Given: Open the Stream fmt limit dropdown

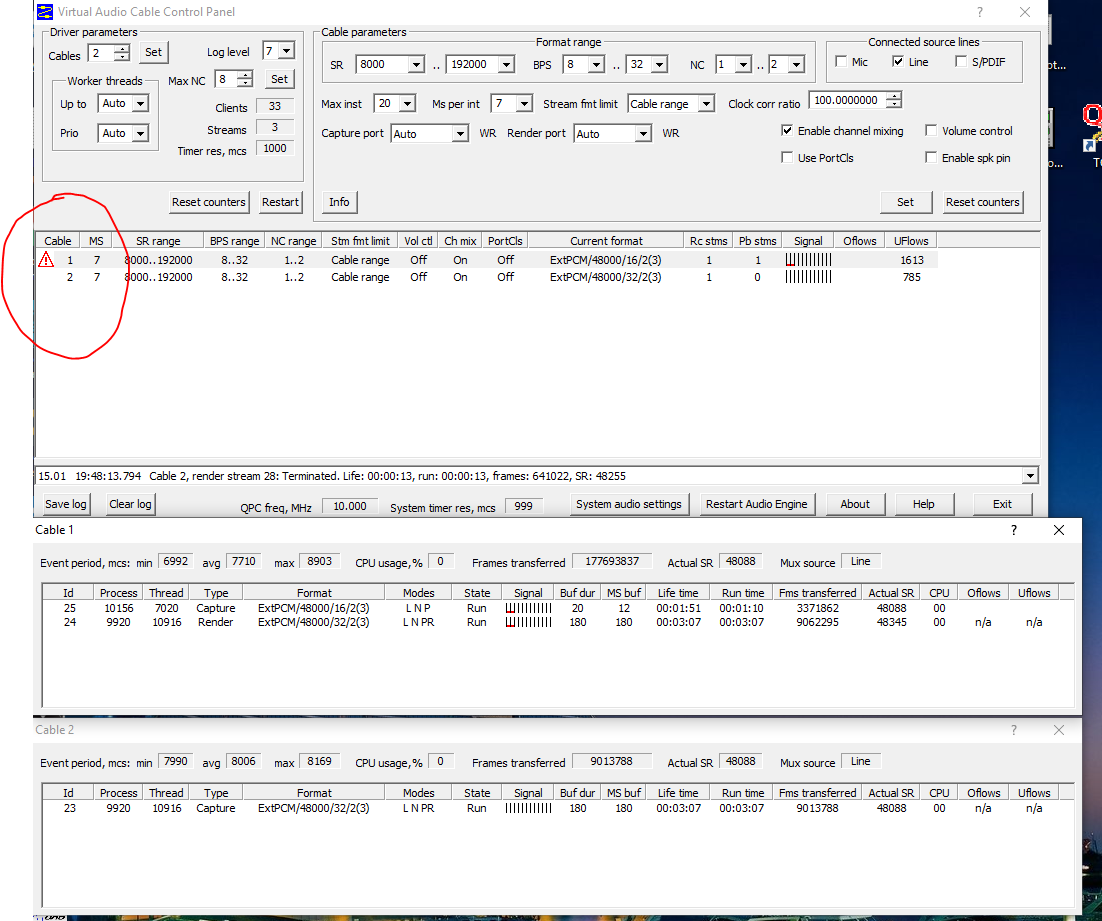Looking at the screenshot, I should [705, 104].
